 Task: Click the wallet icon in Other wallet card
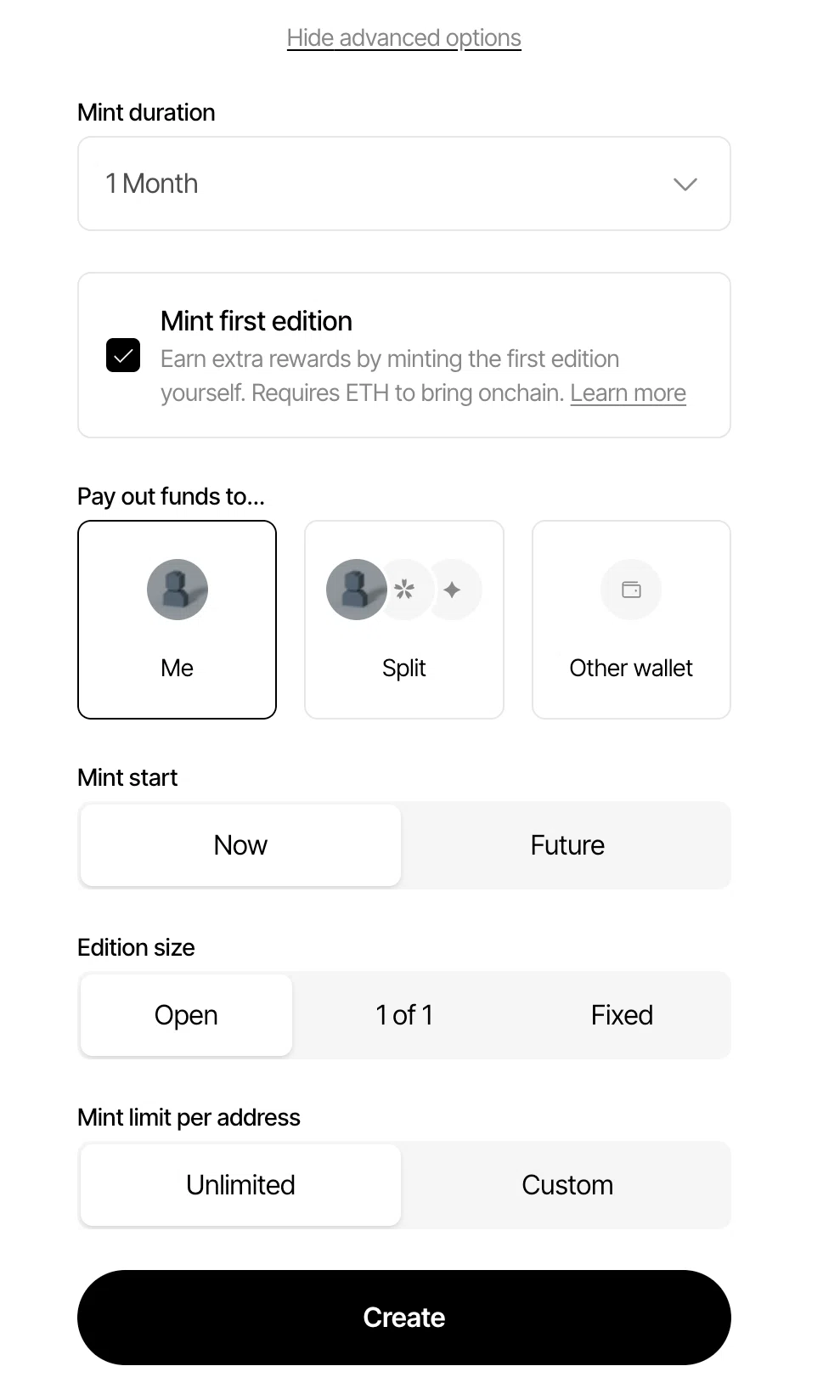click(631, 589)
